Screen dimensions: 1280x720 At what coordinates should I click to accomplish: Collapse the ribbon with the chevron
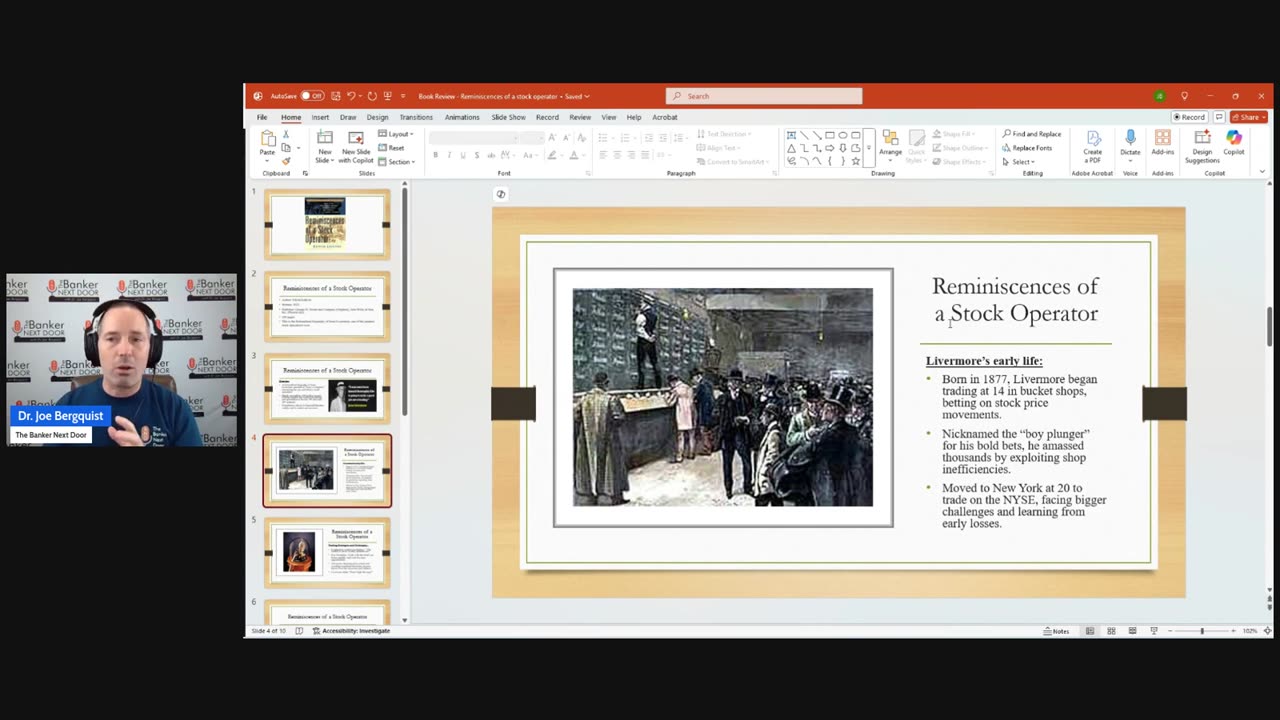[x=1262, y=171]
